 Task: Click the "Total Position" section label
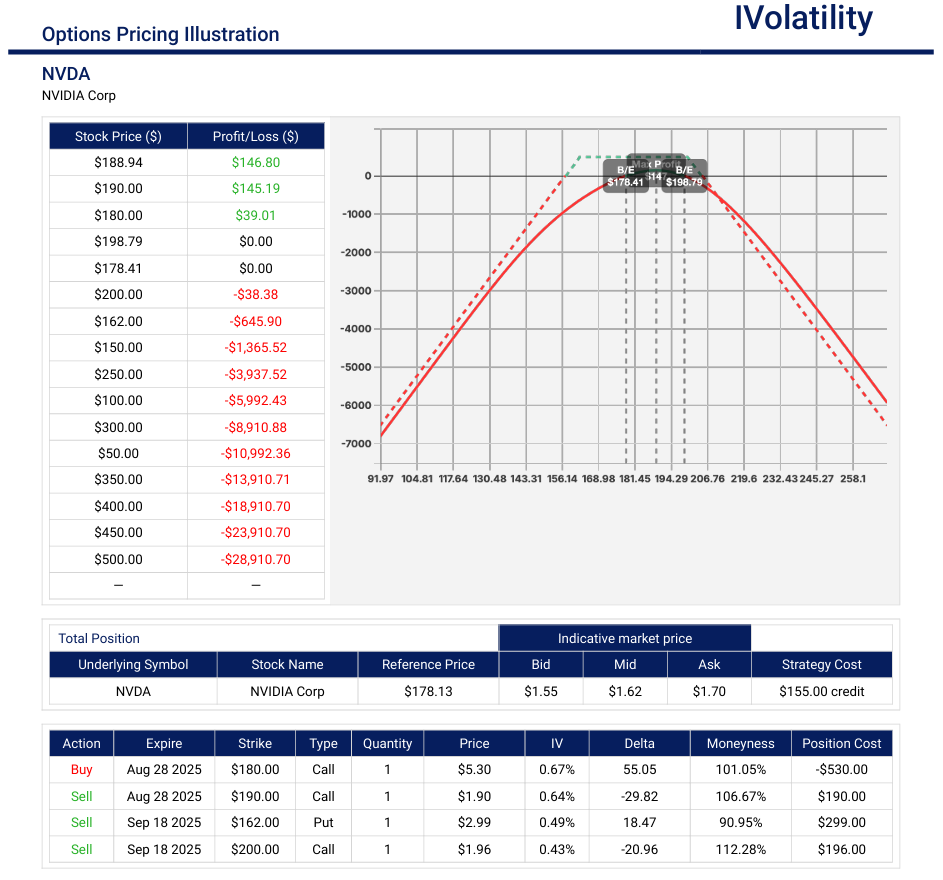(99, 639)
